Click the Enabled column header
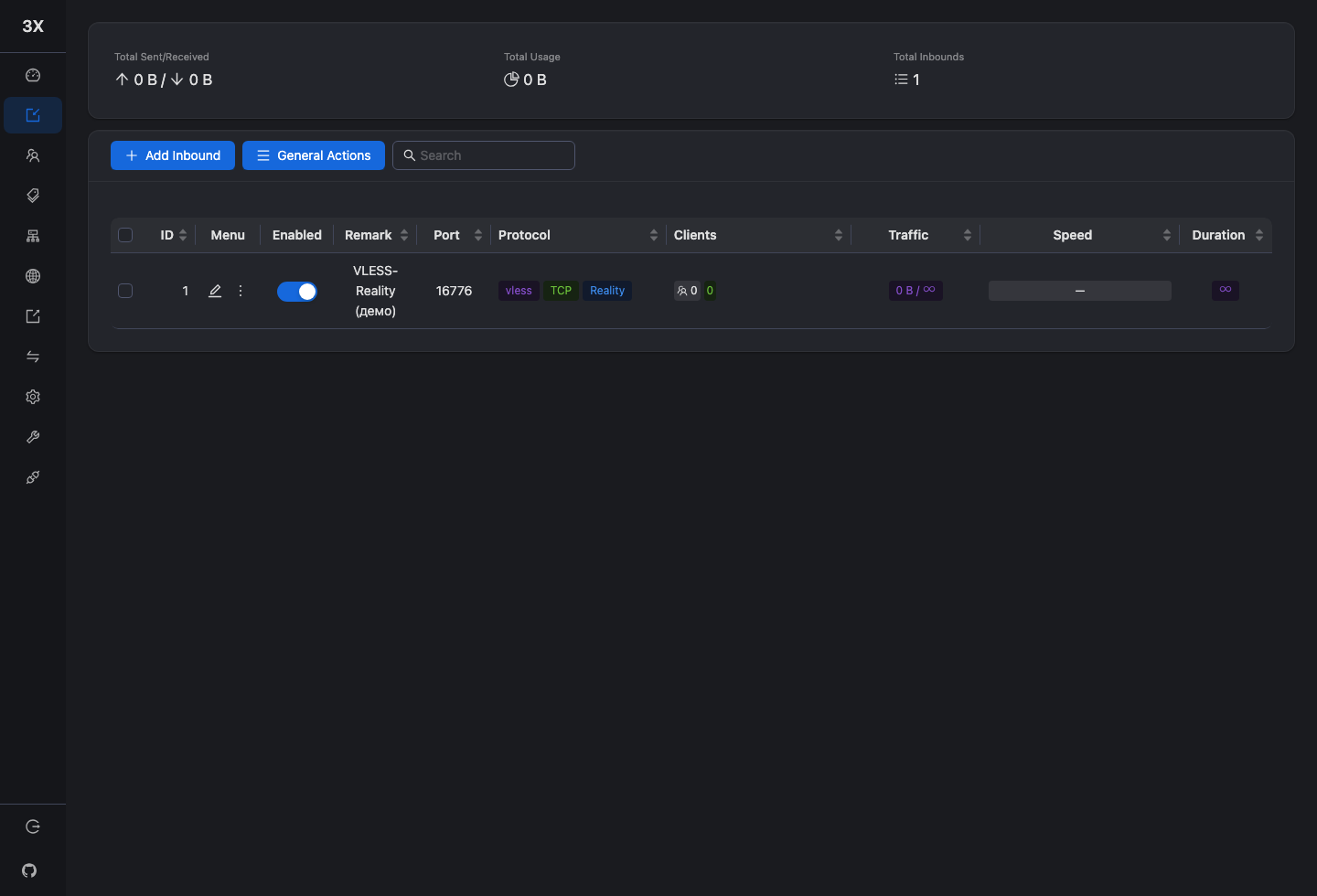The height and width of the screenshot is (896, 1317). tap(297, 235)
